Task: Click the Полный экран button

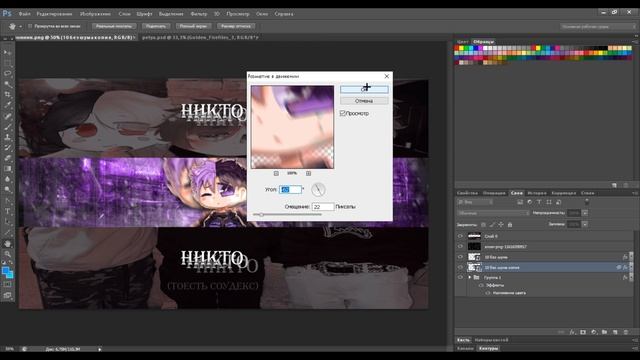Action: click(193, 26)
